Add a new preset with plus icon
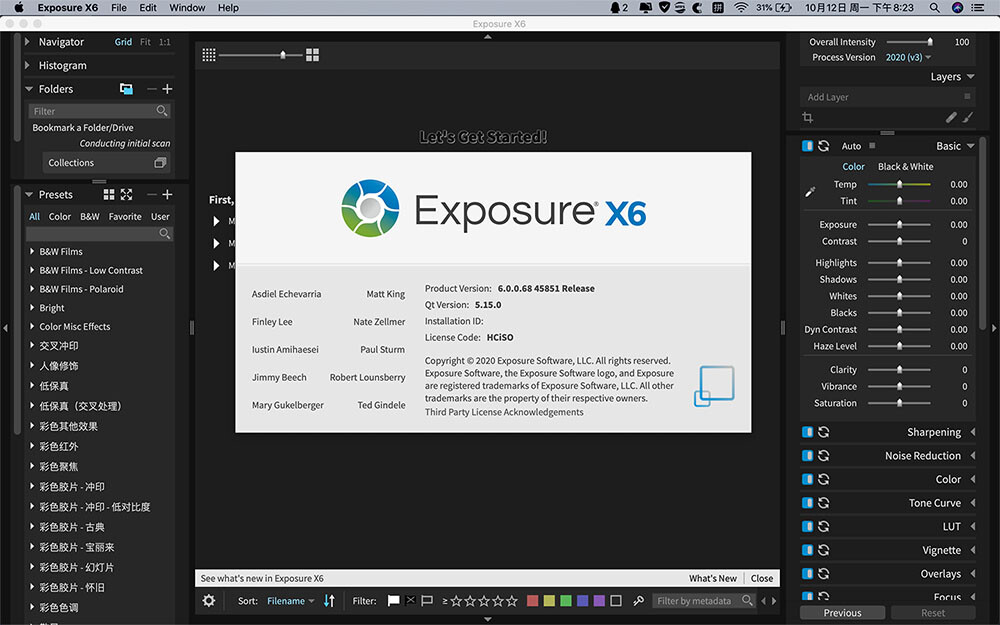1000x625 pixels. [x=167, y=195]
